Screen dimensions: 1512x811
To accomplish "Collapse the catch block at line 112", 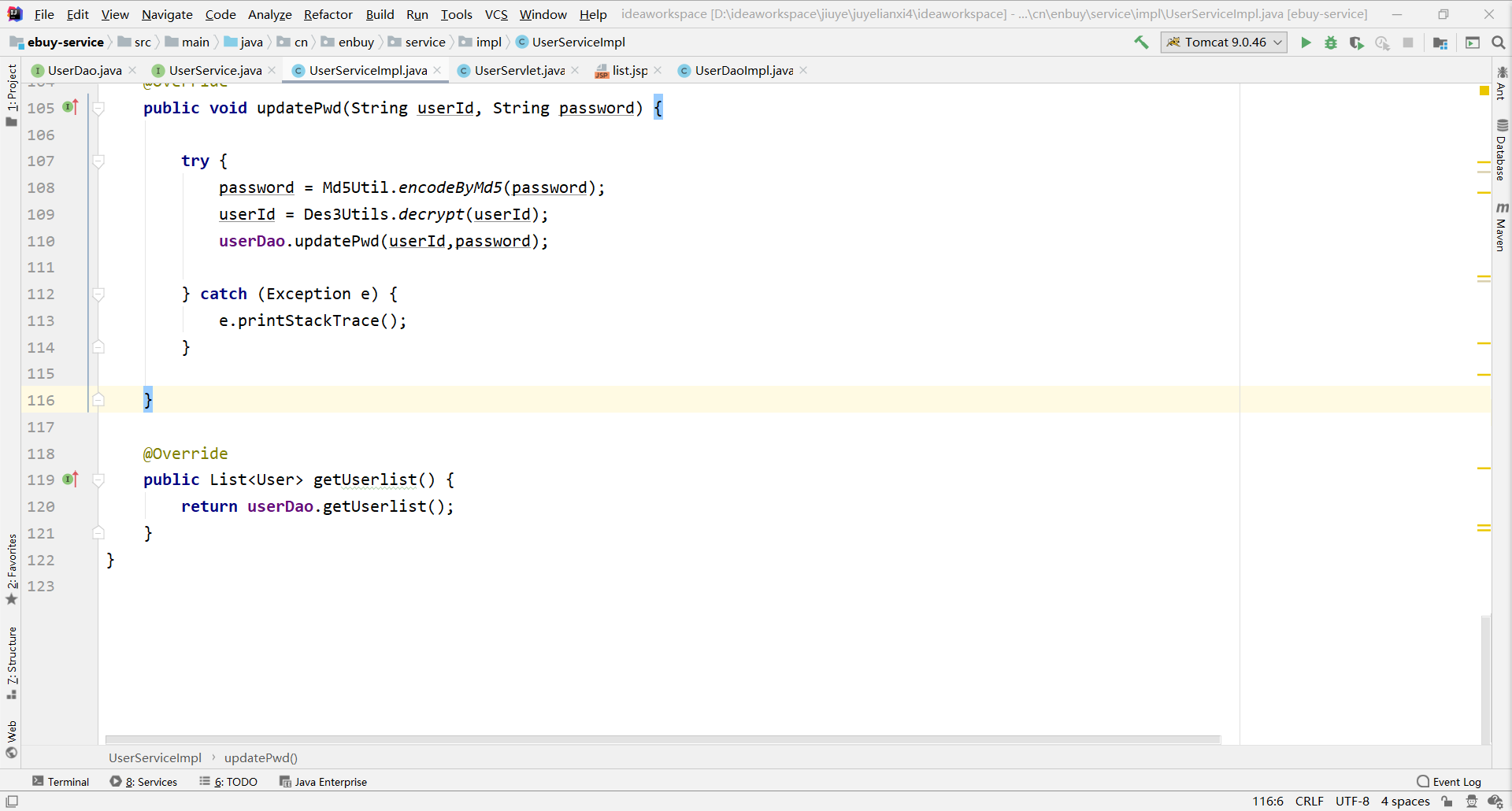I will point(98,294).
